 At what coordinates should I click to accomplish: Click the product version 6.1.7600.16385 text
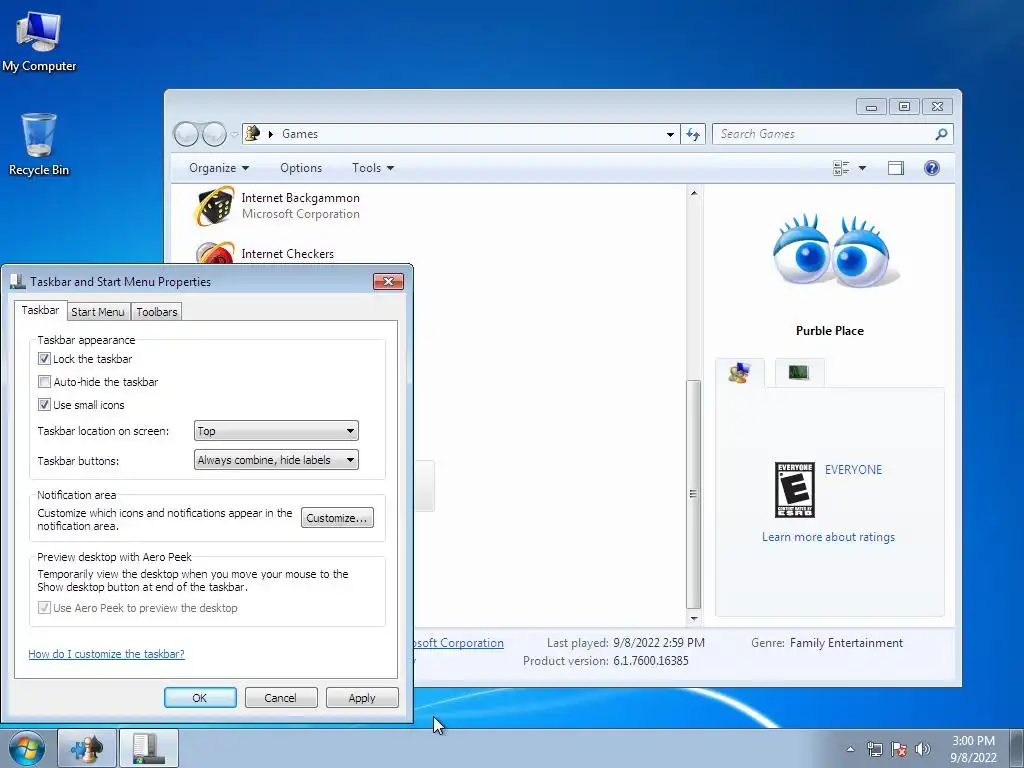(650, 661)
